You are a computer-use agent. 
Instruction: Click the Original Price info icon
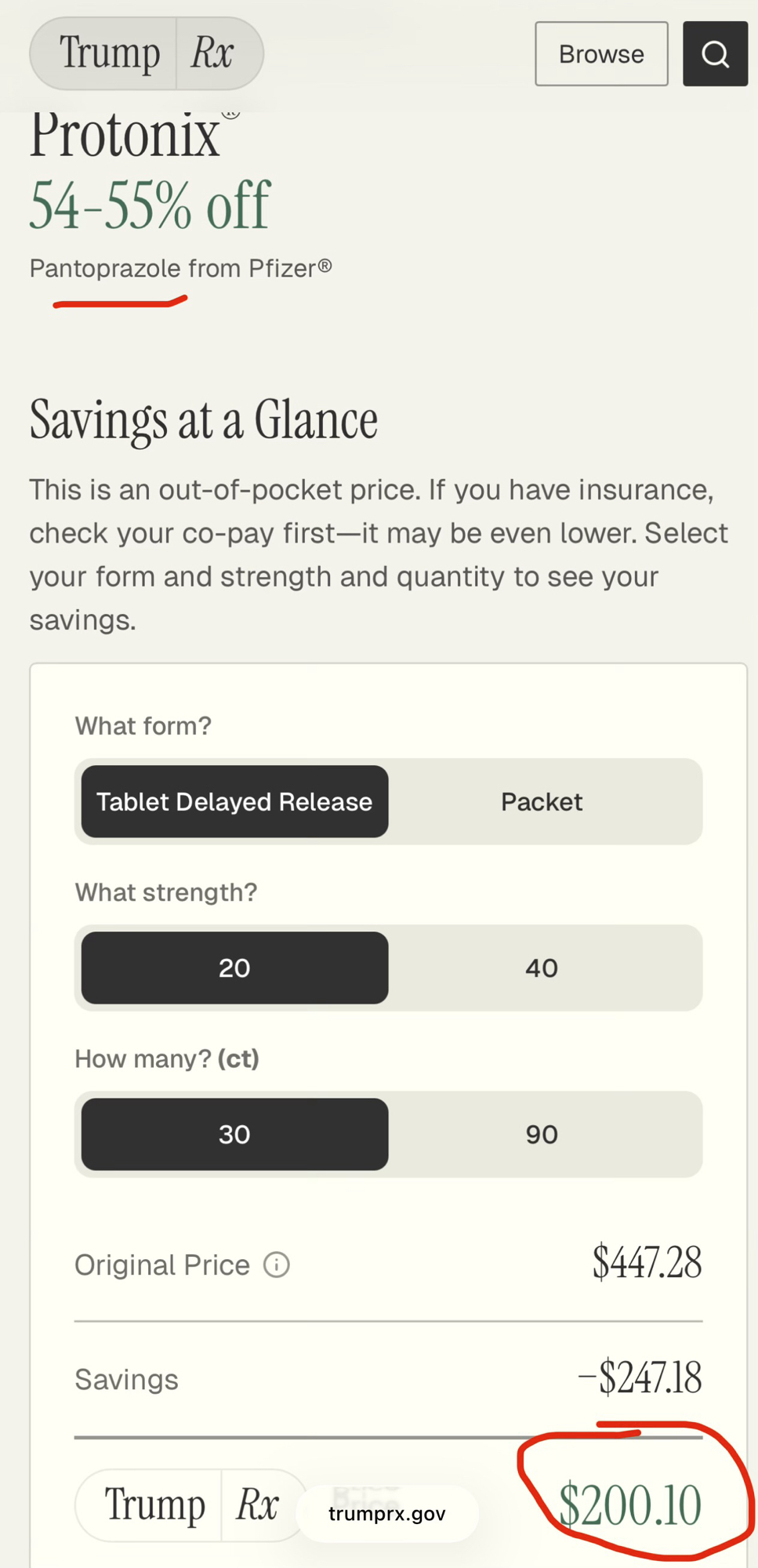tap(277, 1265)
